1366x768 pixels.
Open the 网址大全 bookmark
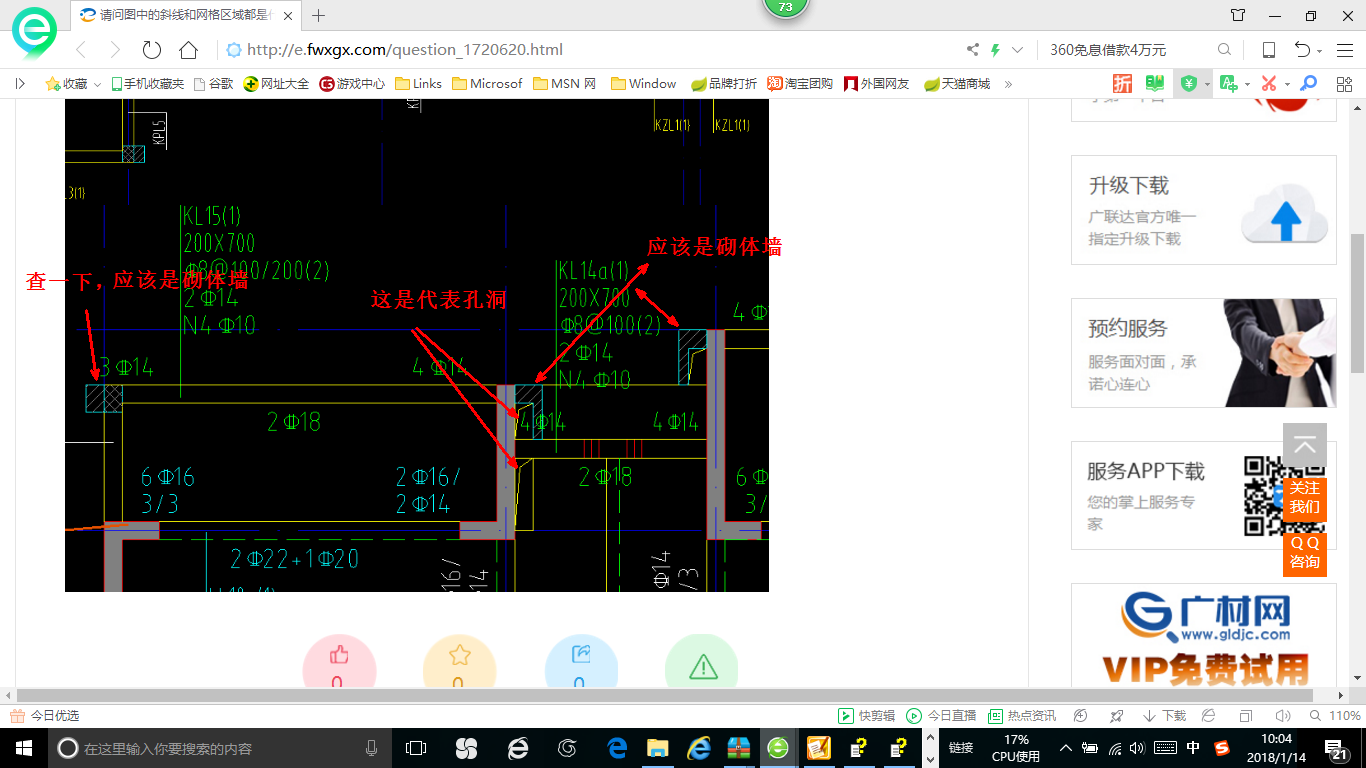point(276,84)
